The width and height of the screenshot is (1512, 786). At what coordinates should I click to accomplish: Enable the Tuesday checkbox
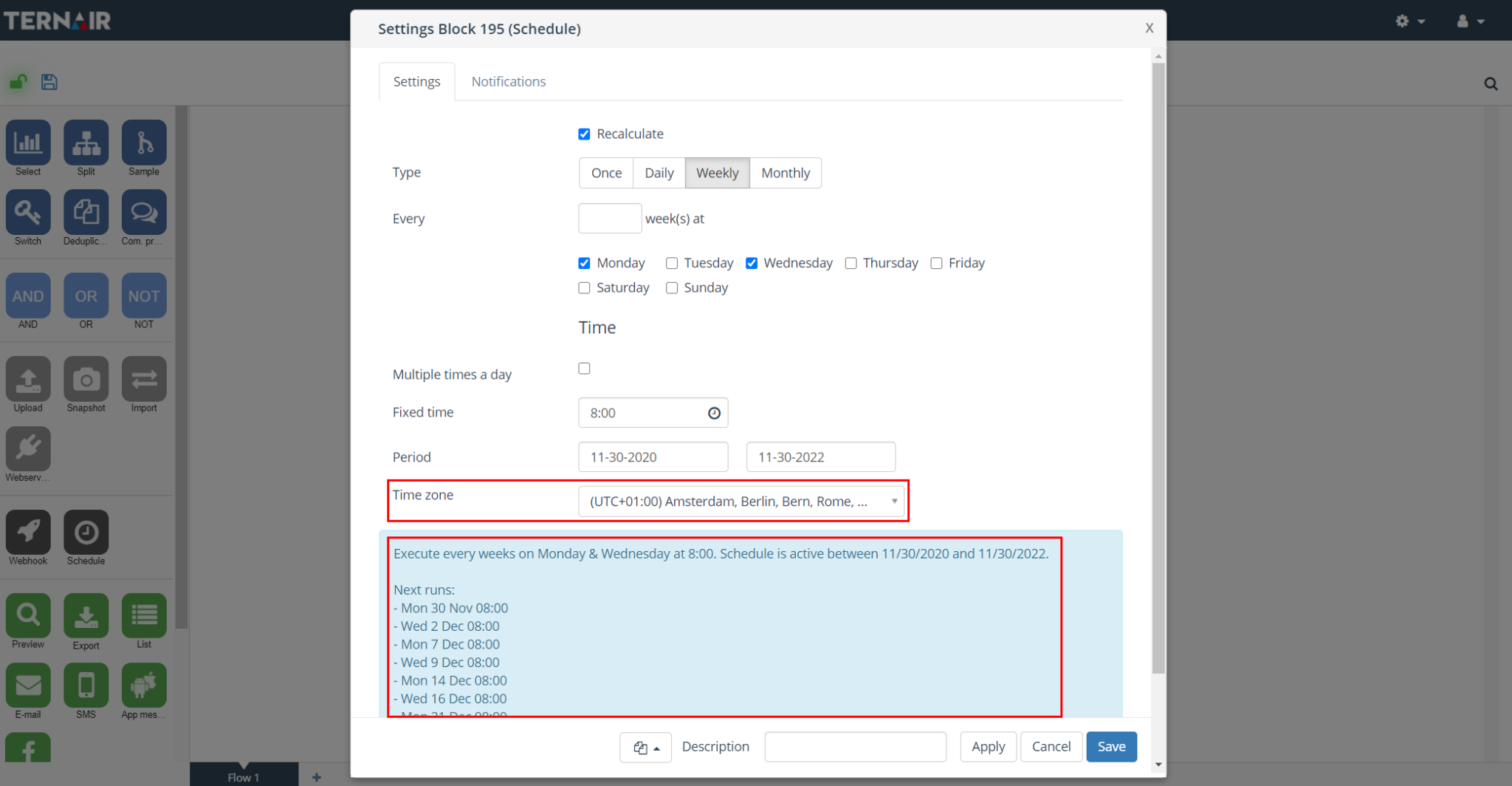click(672, 263)
